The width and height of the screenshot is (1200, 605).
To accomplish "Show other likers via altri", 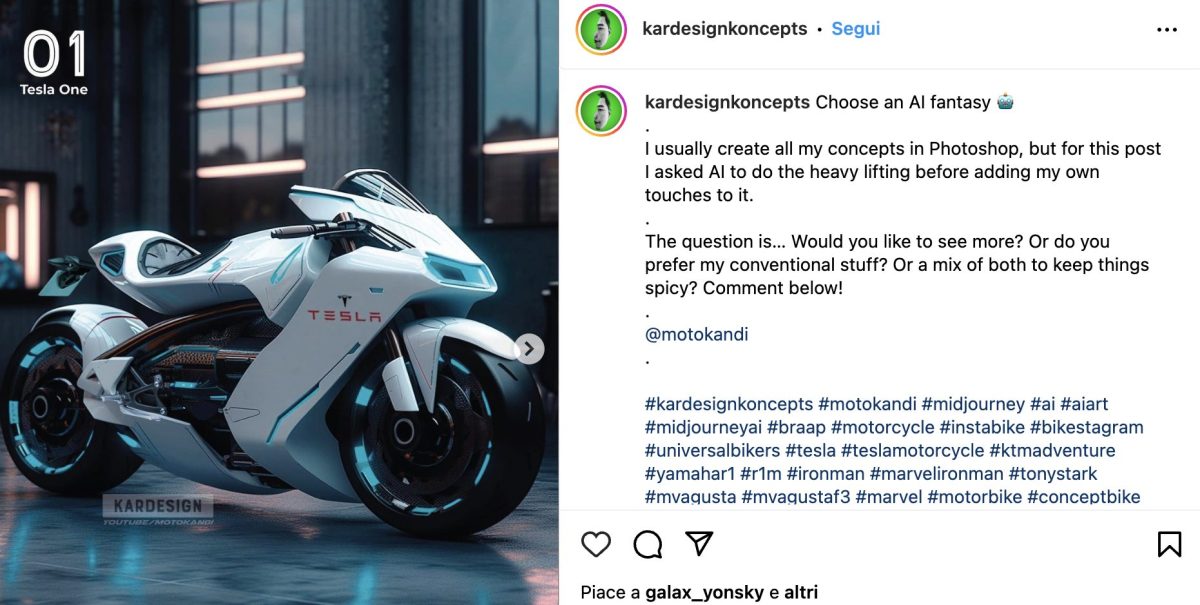I will [801, 592].
